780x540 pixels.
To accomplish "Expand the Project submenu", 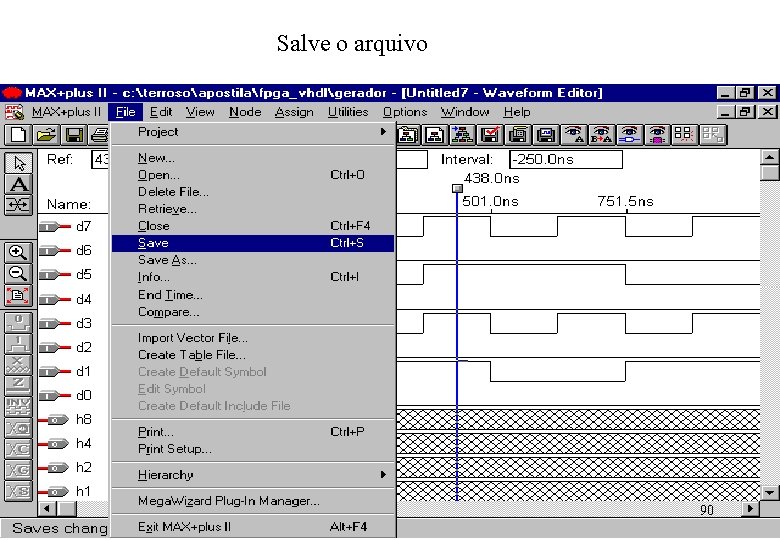I will (253, 132).
